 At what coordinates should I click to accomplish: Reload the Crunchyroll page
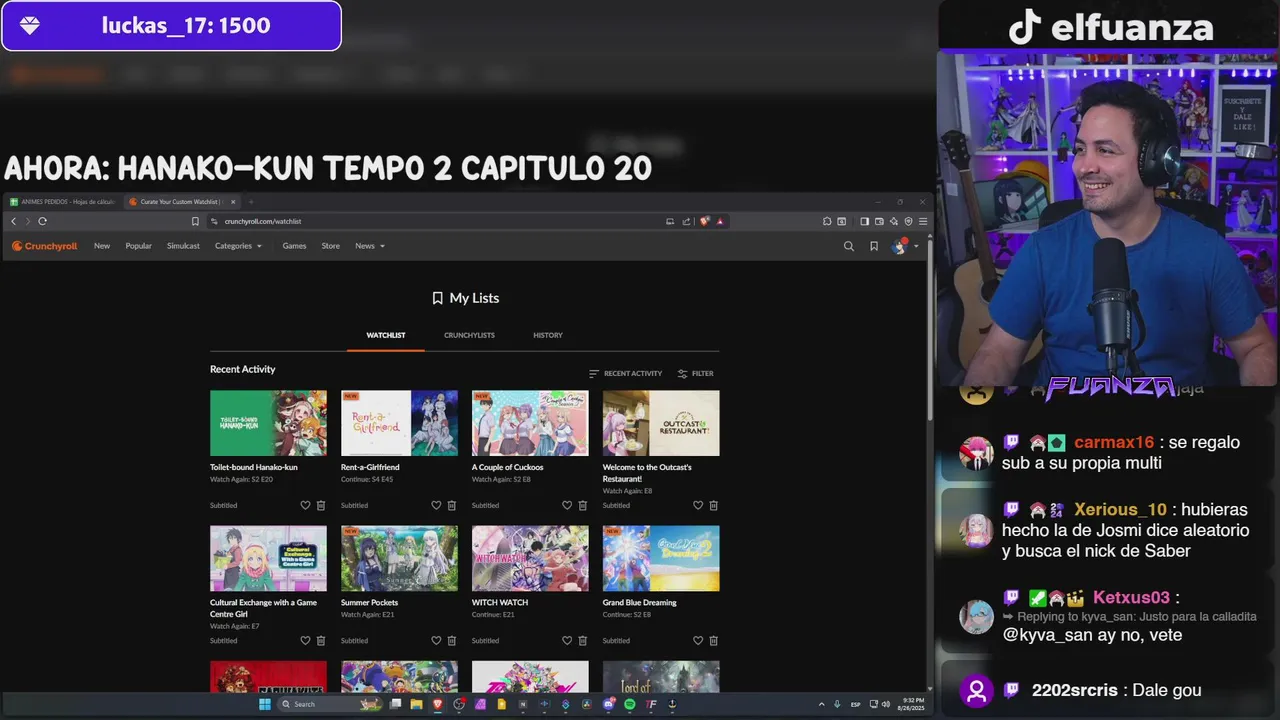[x=42, y=221]
